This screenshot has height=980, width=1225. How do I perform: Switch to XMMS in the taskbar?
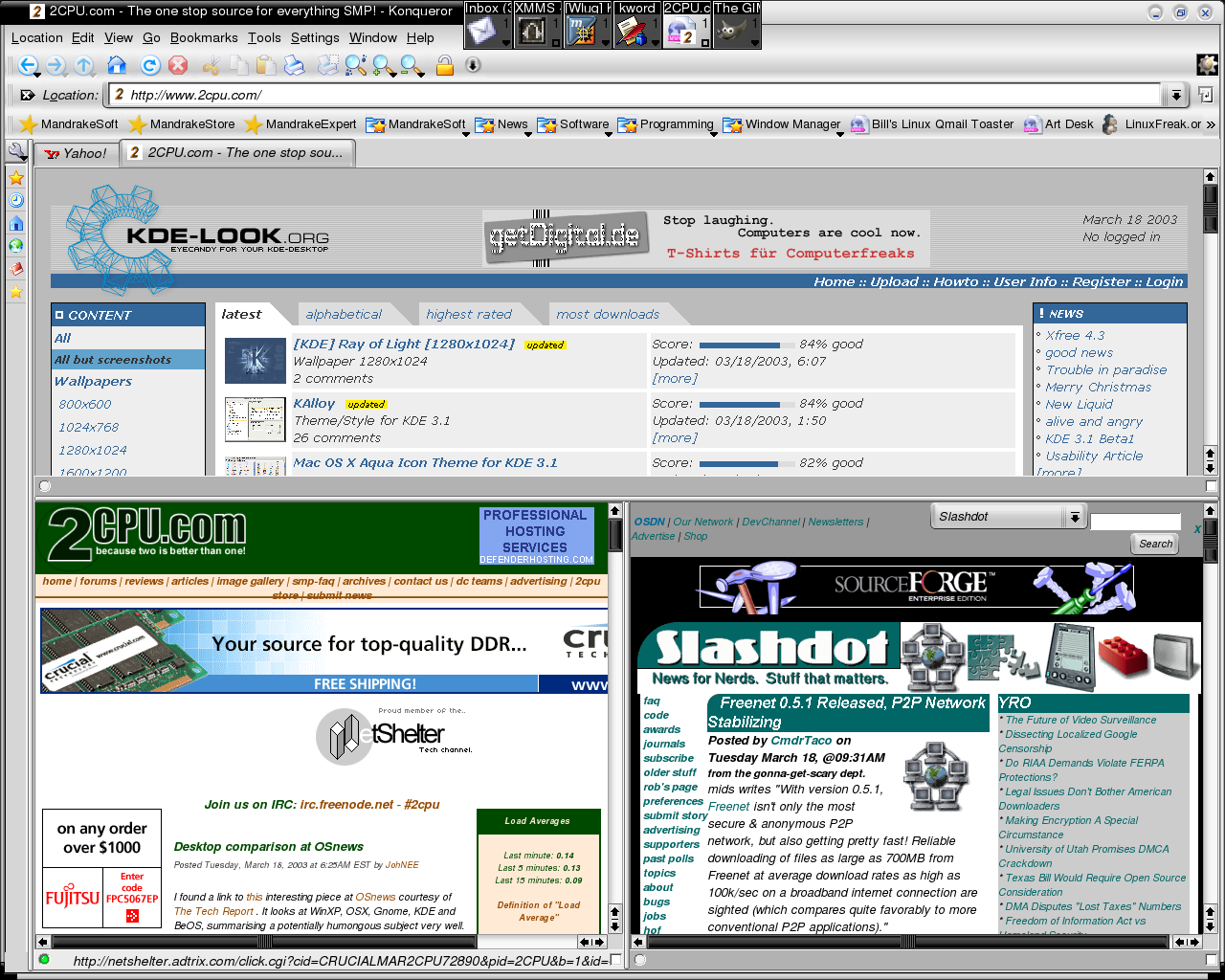537,24
